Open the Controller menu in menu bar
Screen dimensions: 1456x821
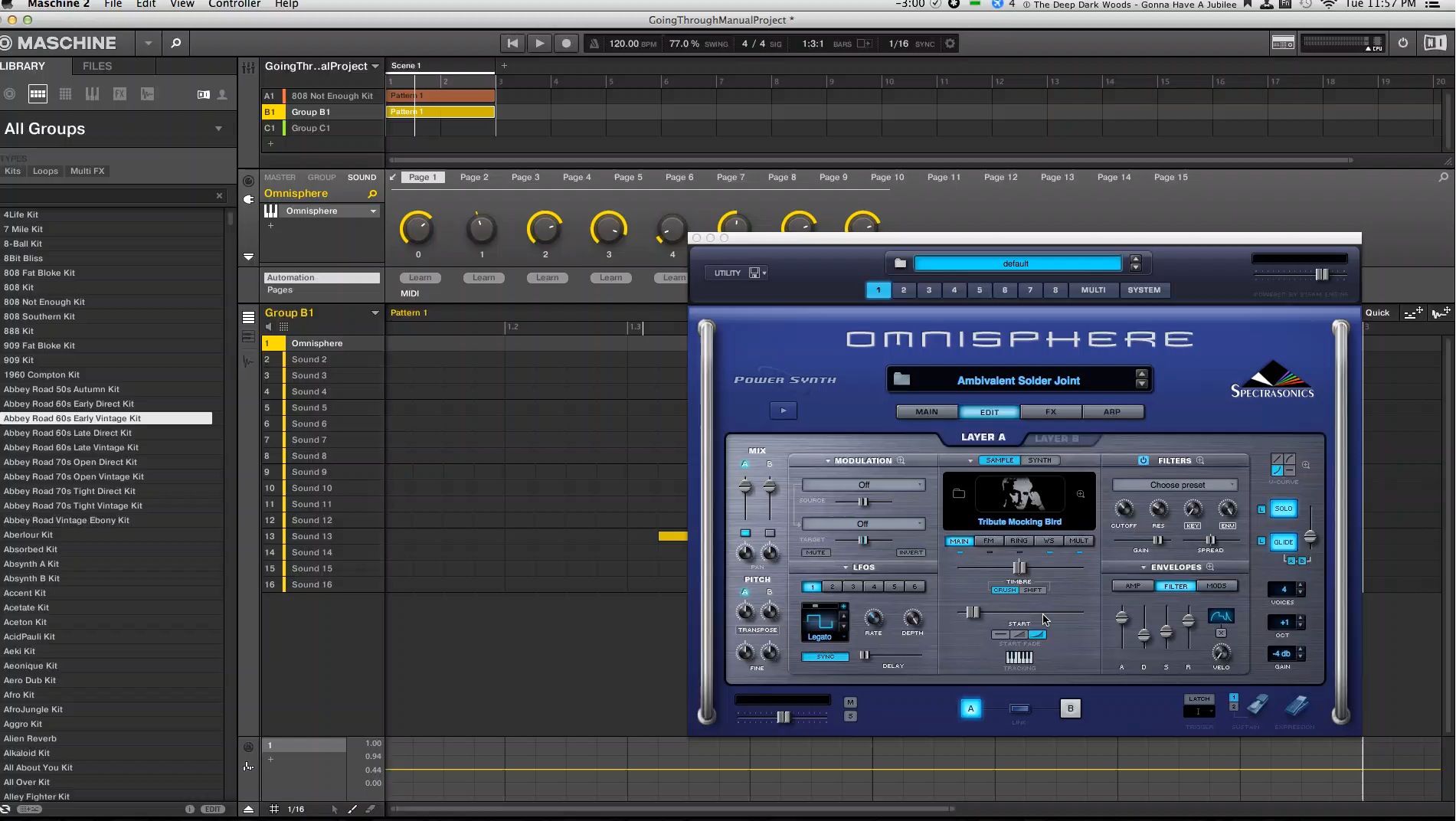click(x=234, y=5)
